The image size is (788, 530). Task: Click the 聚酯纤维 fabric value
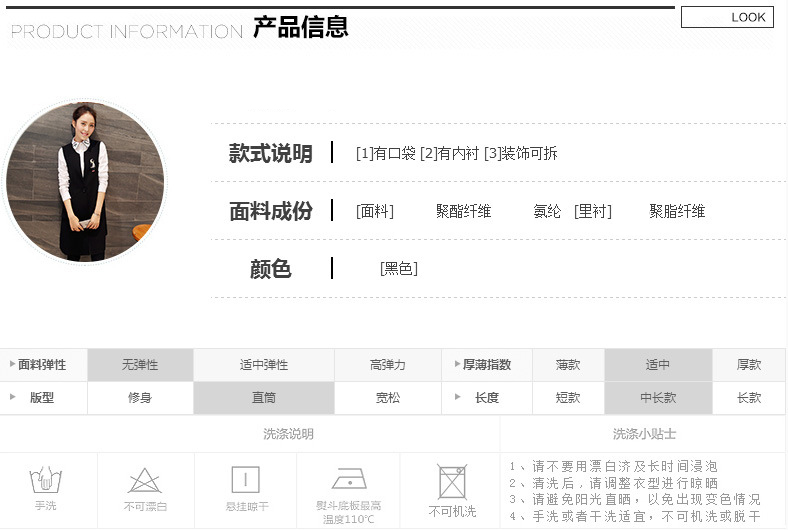463,211
